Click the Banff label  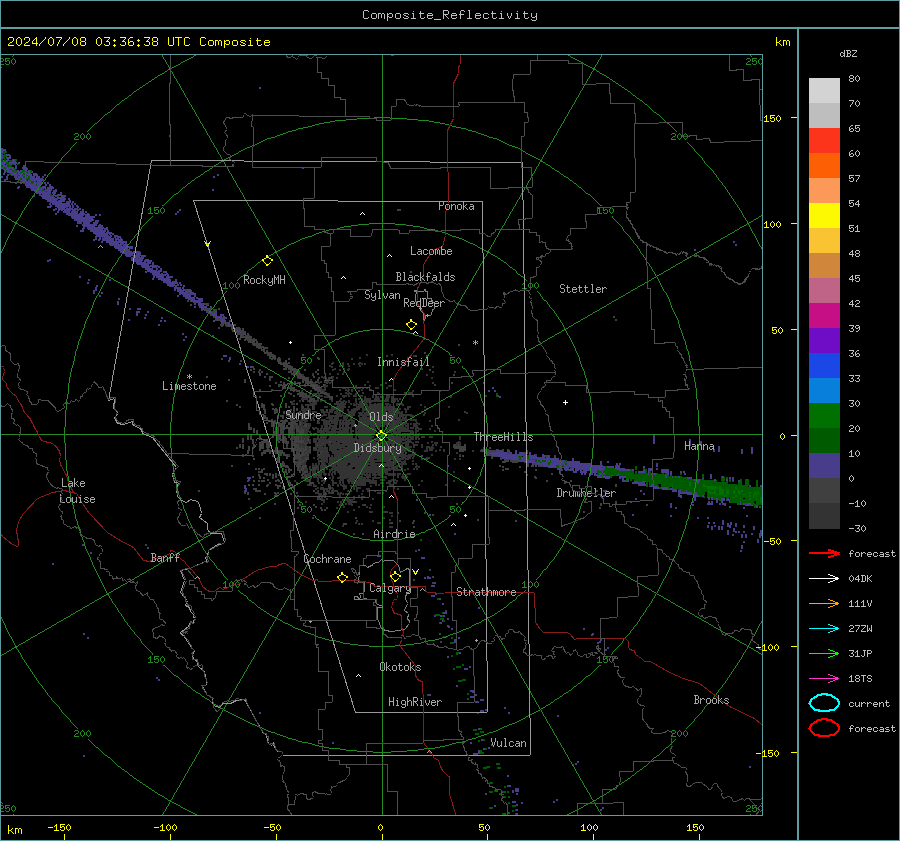tap(165, 558)
